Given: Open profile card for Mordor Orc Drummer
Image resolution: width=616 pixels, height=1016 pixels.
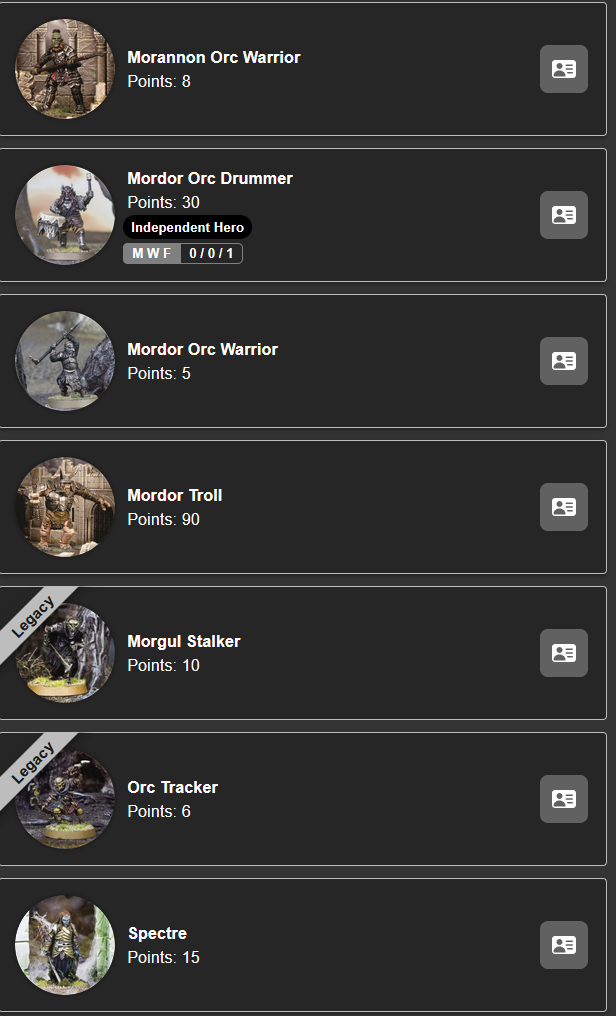Looking at the screenshot, I should coord(564,215).
